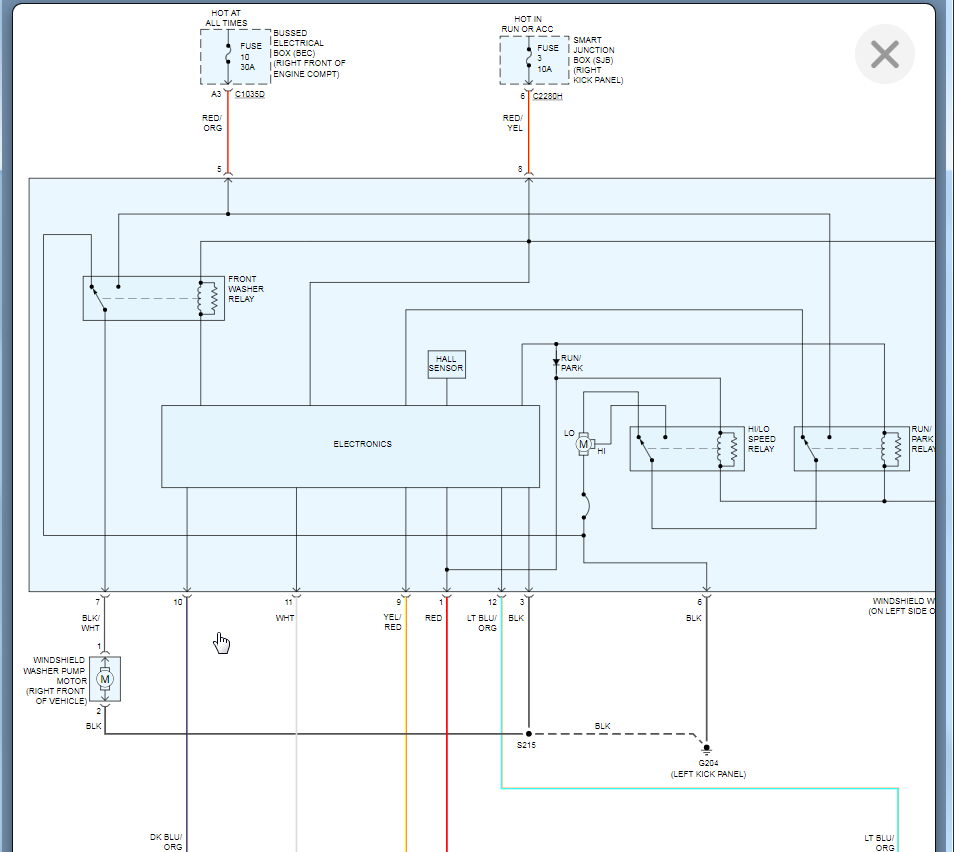Select the 'G204 (LEFT KICK PANEL)' label
The height and width of the screenshot is (852, 954).
[x=708, y=769]
